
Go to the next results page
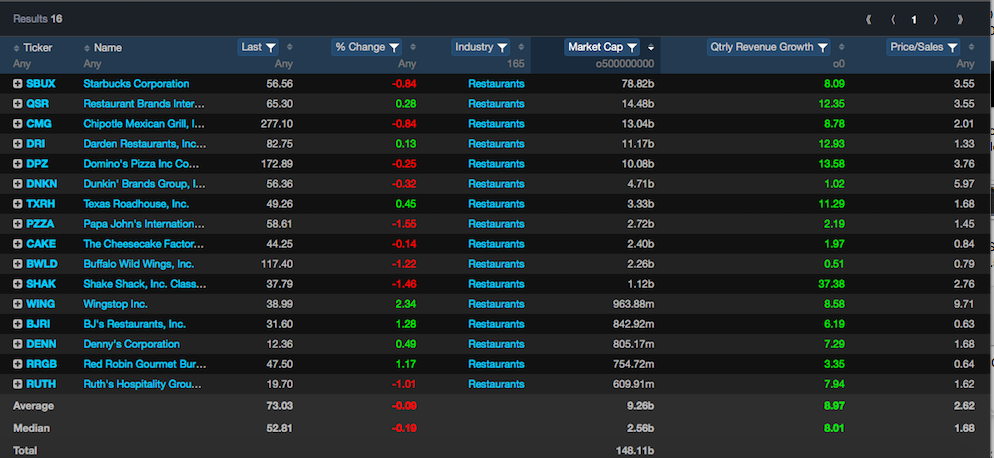(935, 20)
